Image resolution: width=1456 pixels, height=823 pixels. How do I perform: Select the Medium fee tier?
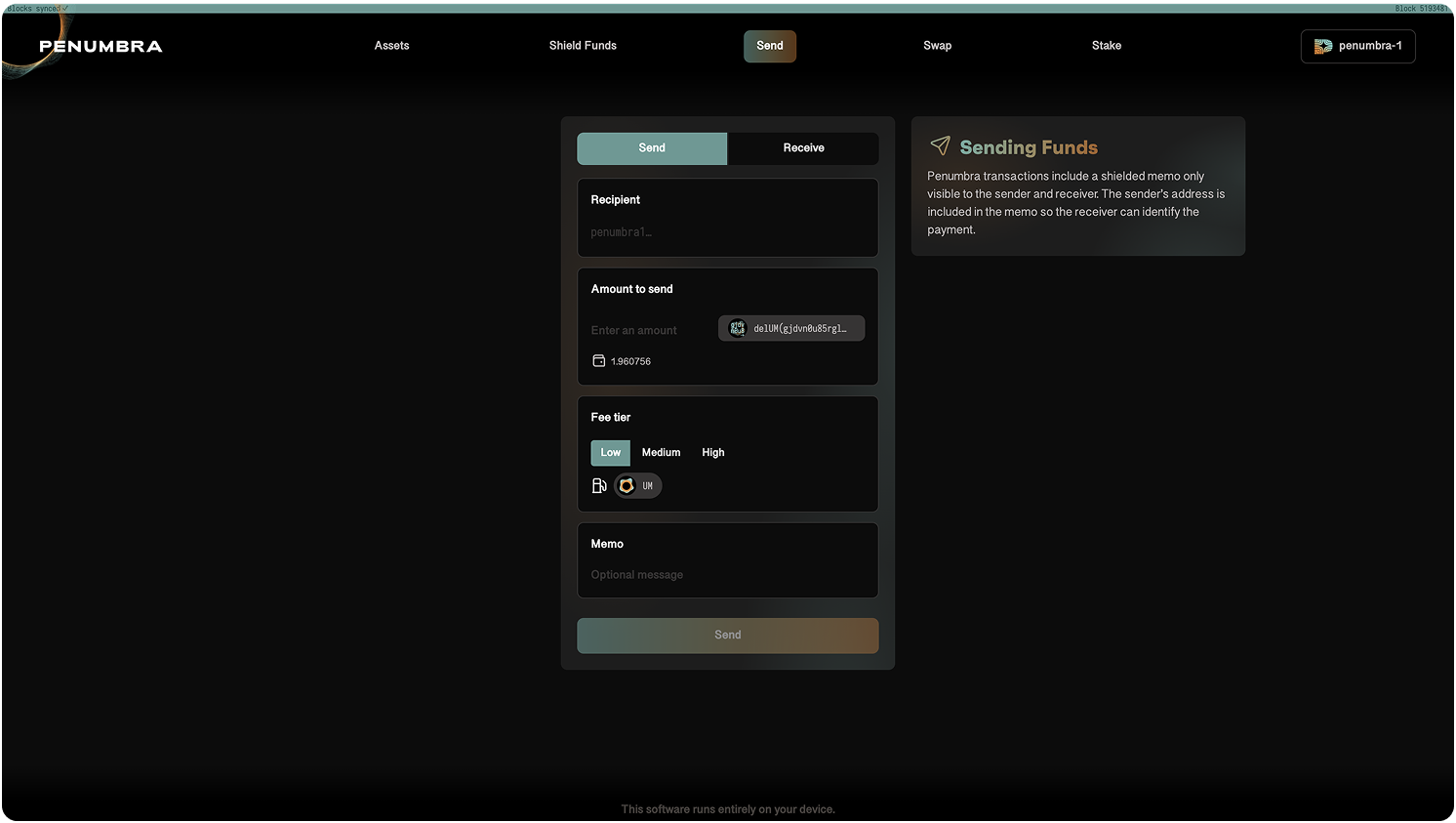[661, 452]
